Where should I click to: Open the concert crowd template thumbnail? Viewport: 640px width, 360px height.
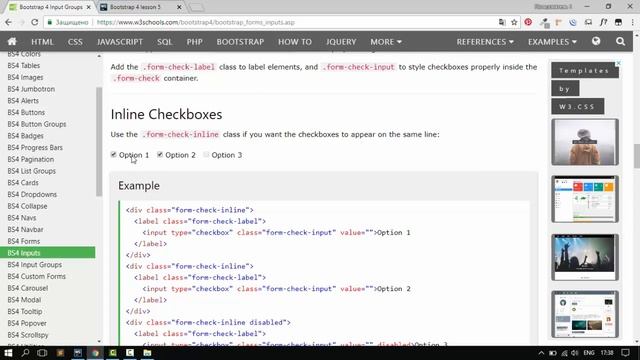tap(585, 257)
